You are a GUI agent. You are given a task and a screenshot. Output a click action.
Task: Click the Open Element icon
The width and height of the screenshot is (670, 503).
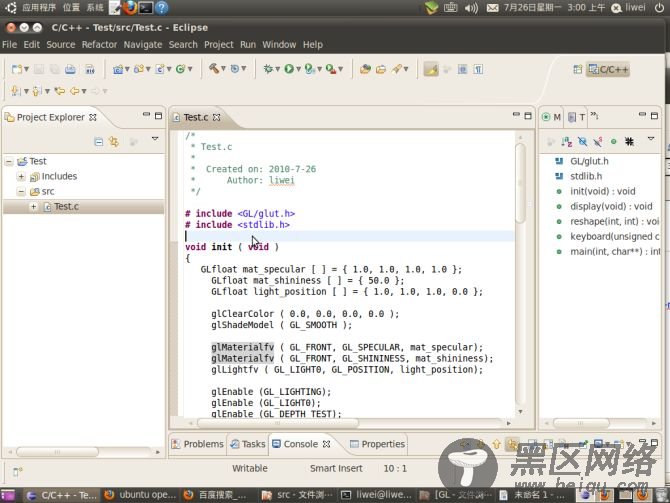point(365,69)
